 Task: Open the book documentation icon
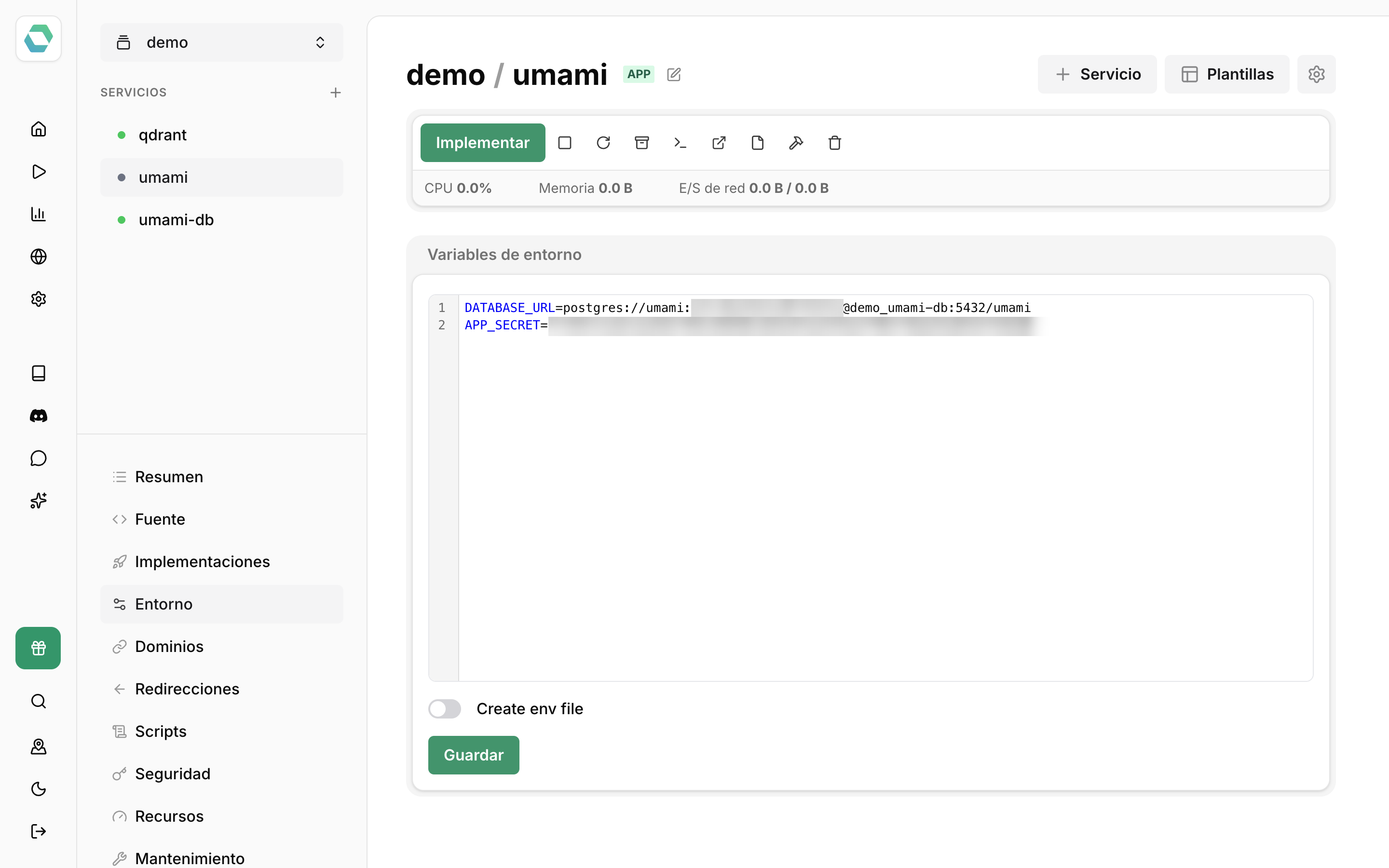tap(39, 373)
